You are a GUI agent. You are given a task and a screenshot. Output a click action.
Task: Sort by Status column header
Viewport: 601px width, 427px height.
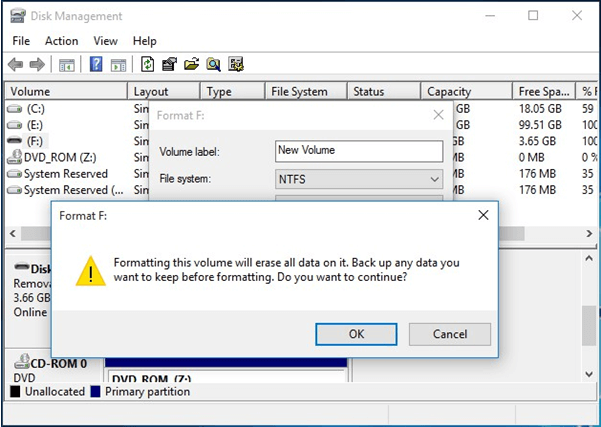coord(384,92)
